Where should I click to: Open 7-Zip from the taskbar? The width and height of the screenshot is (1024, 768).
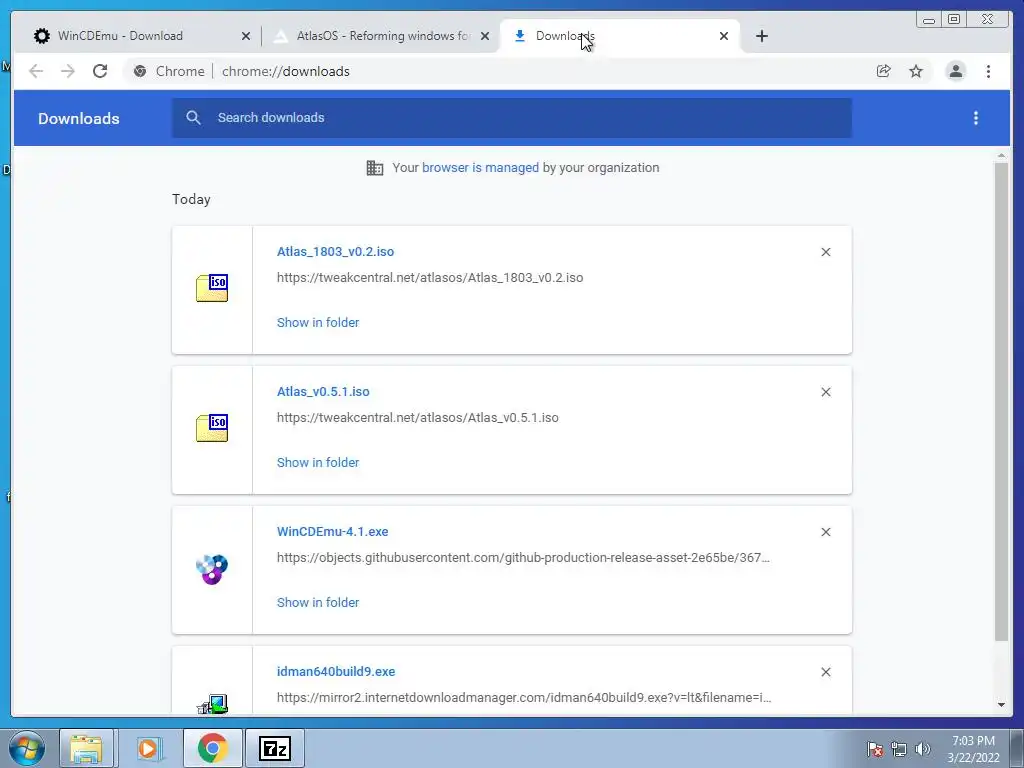coord(275,748)
